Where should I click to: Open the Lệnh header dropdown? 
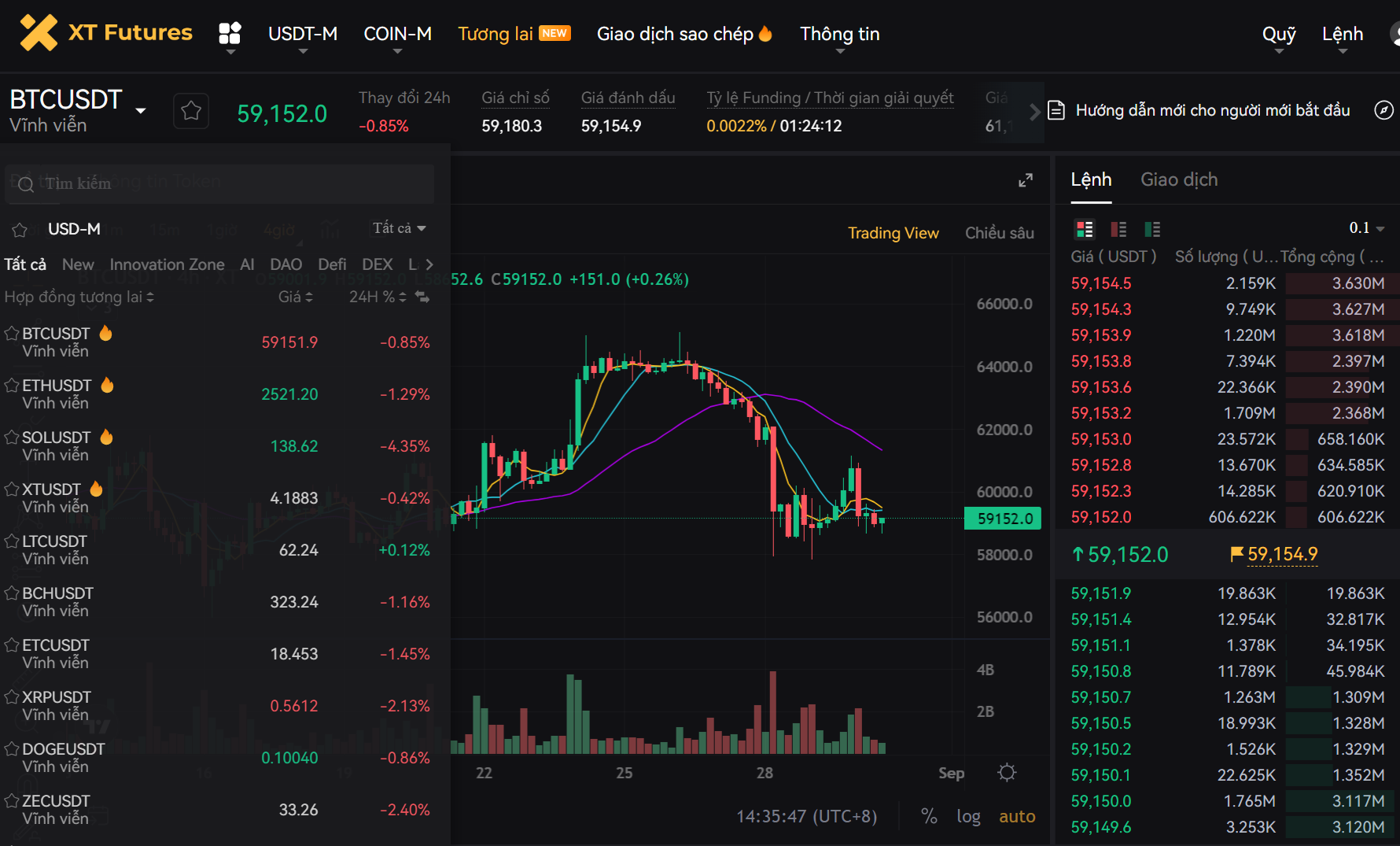click(1343, 34)
